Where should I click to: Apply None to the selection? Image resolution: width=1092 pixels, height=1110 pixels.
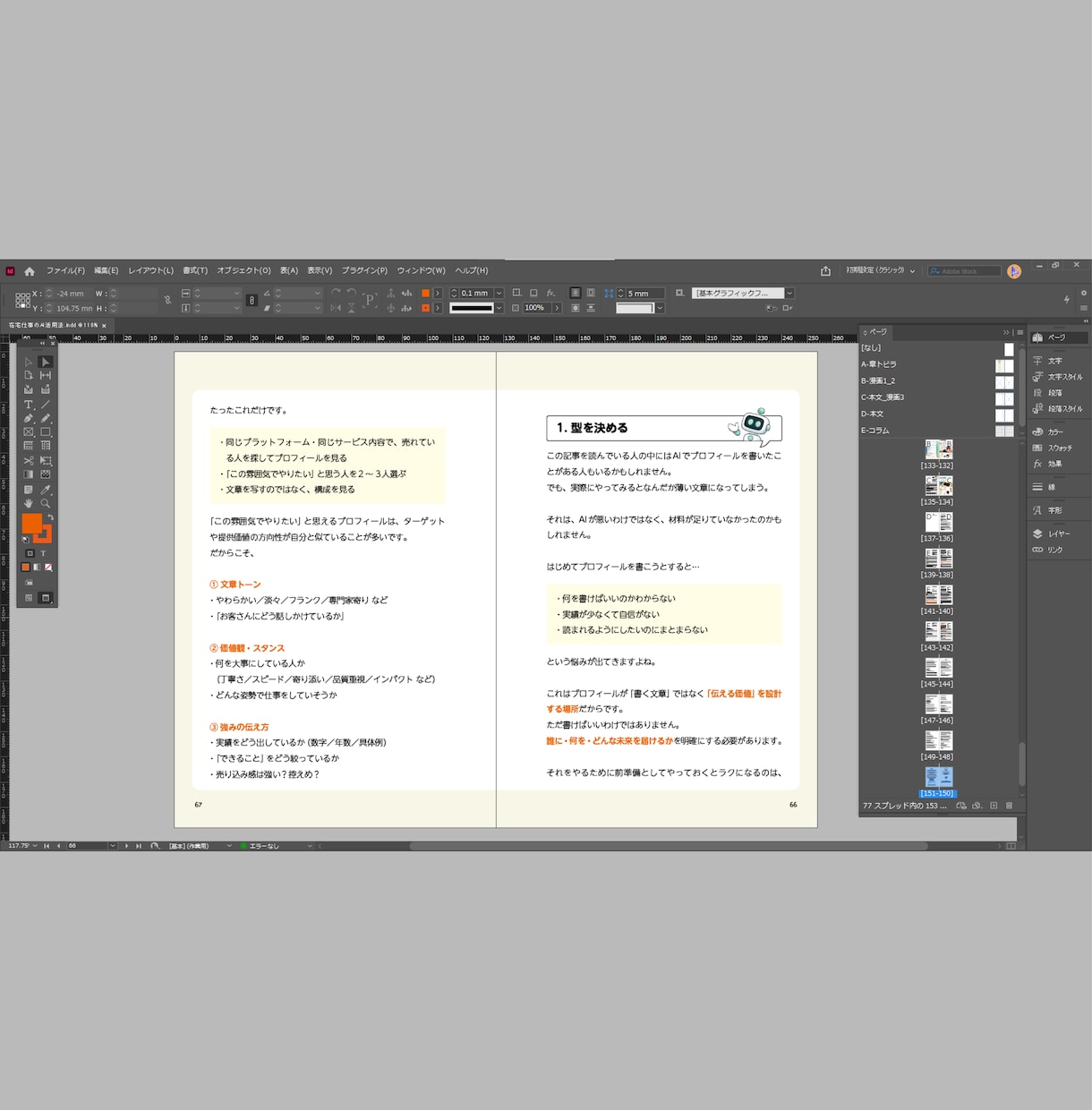pos(48,568)
